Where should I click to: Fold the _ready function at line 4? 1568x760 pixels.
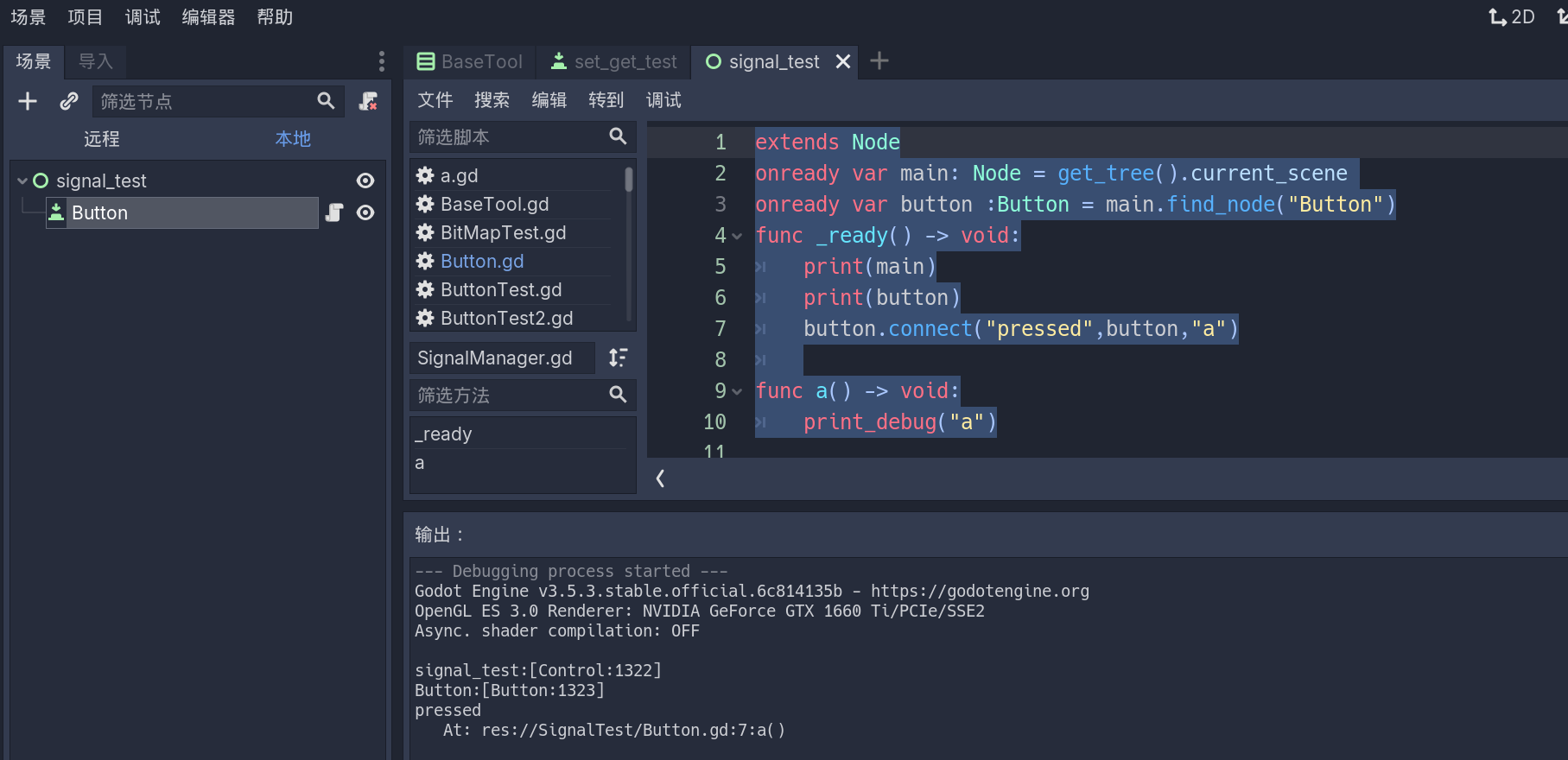[x=737, y=236]
